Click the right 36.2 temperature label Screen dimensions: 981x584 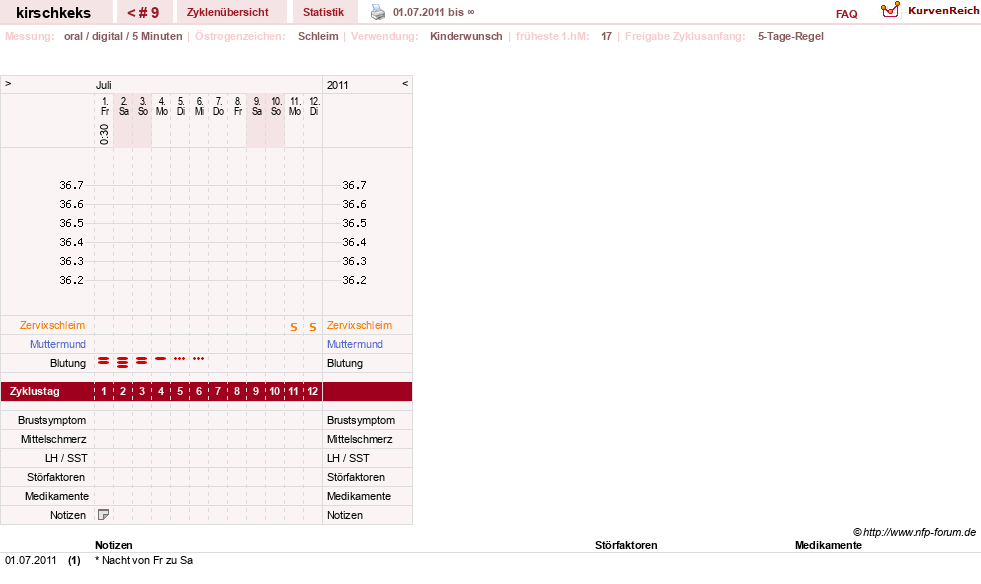(x=354, y=280)
